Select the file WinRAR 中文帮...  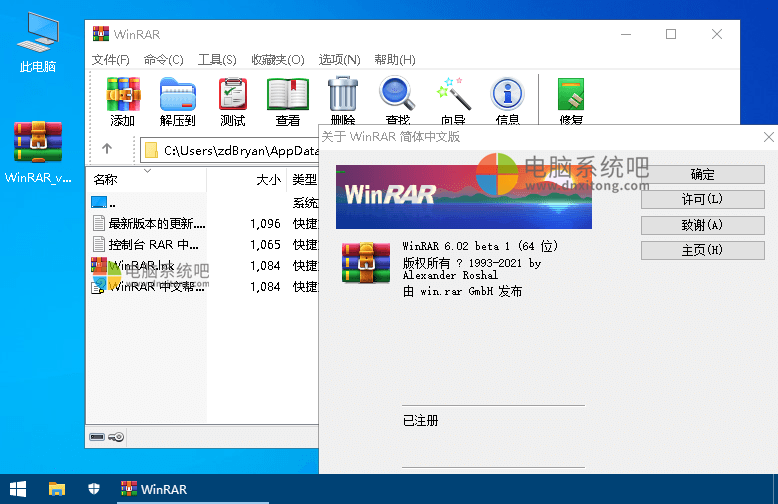[204, 286]
